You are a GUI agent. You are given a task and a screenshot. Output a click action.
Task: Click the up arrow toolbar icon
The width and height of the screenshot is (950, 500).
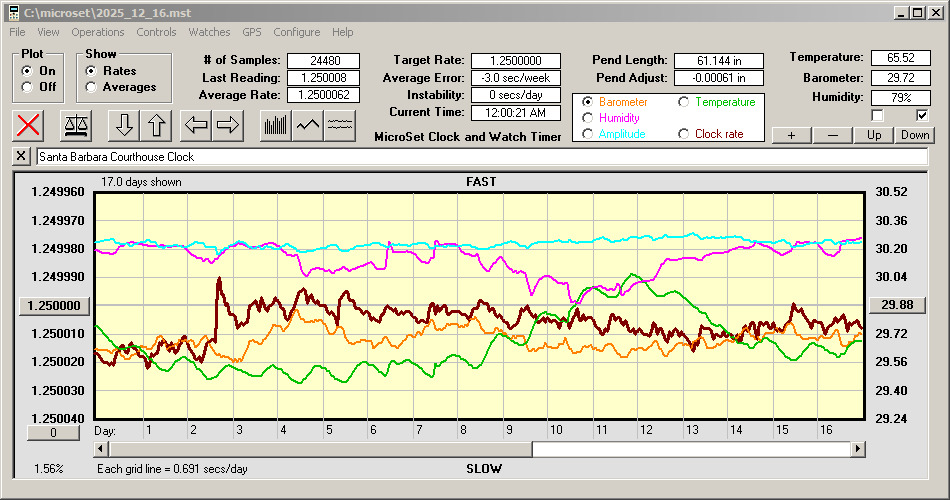click(157, 125)
